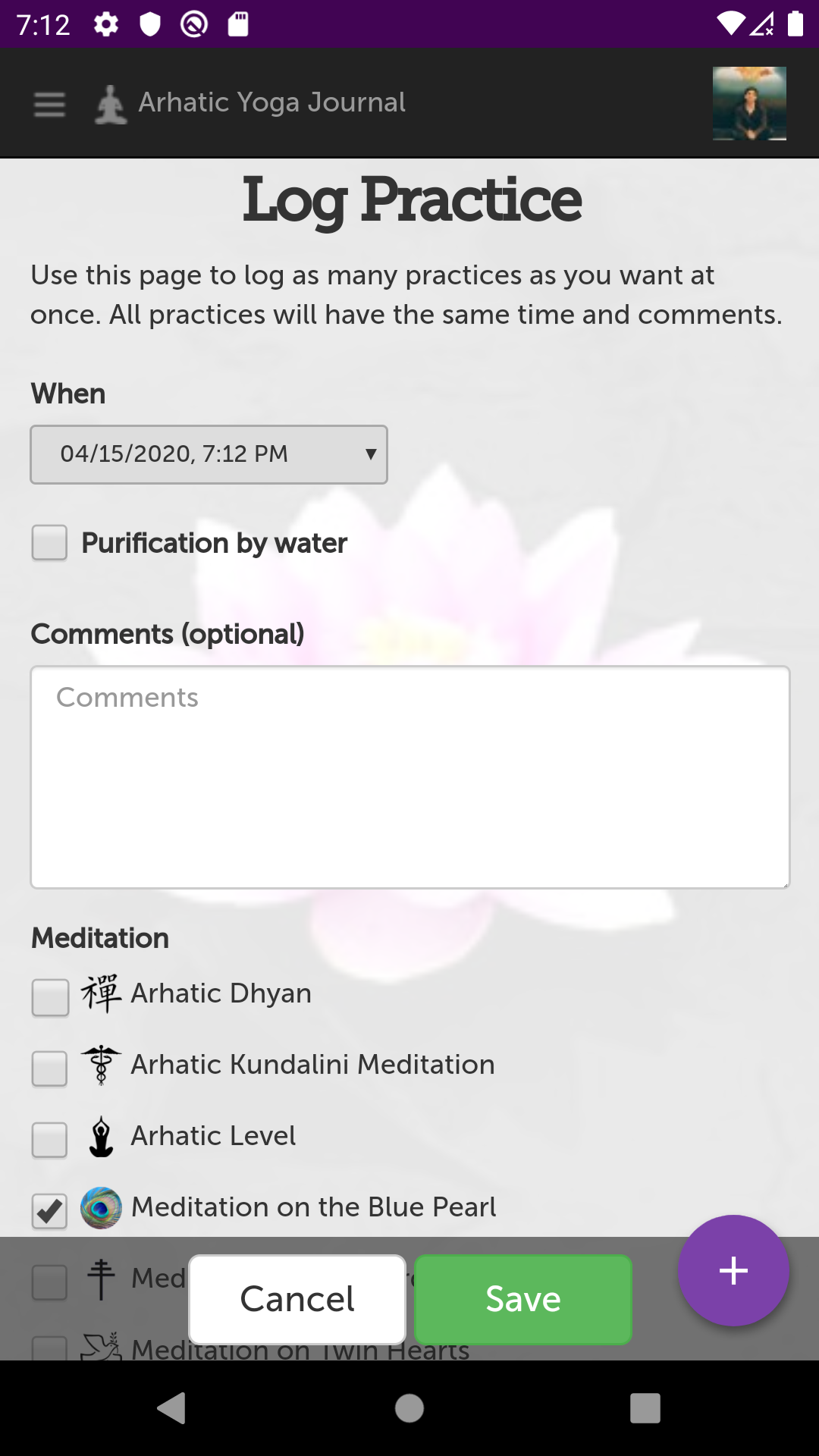Click the Arhatic Level yoga pose icon

pyautogui.click(x=101, y=1135)
